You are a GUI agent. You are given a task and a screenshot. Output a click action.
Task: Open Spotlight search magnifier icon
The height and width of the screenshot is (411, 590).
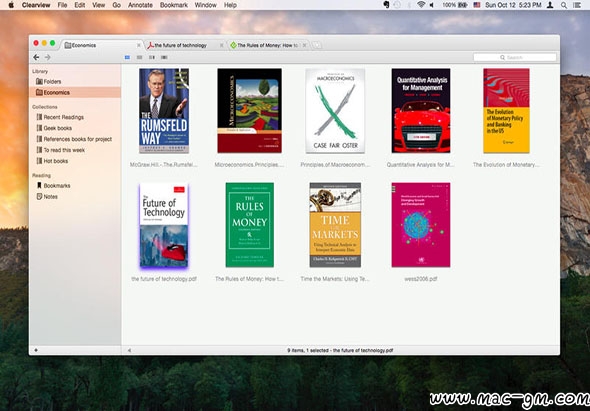[564, 5]
